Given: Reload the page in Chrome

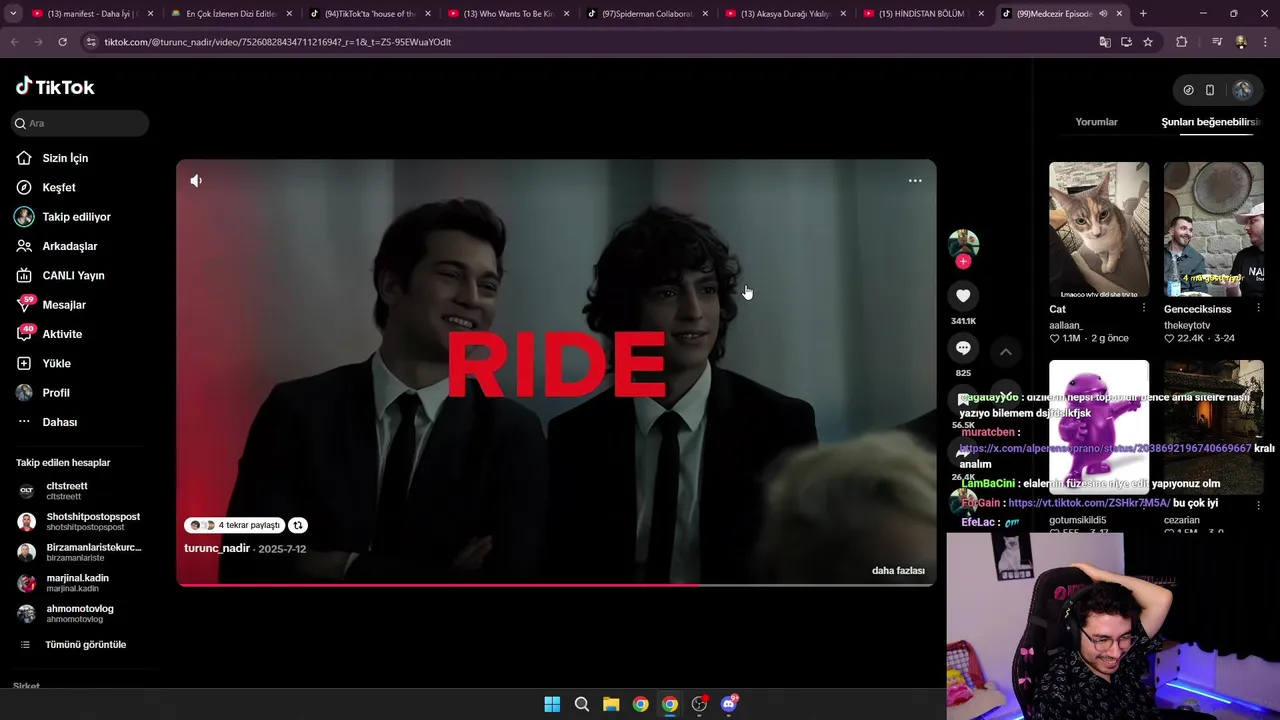Looking at the screenshot, I should pyautogui.click(x=62, y=42).
